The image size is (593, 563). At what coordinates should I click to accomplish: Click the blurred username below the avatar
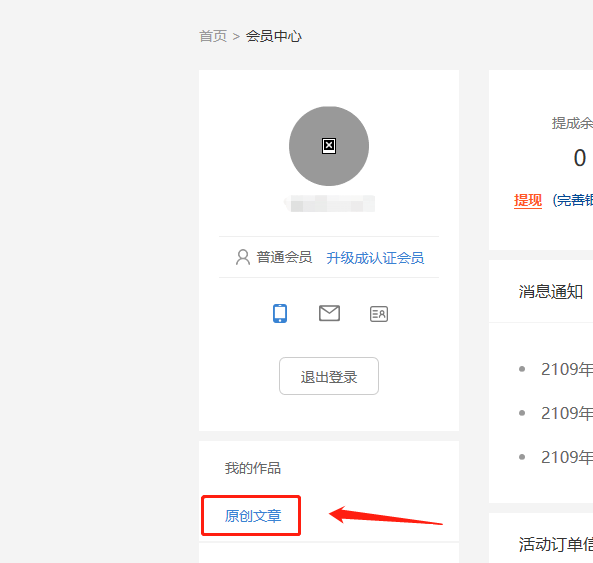click(329, 203)
